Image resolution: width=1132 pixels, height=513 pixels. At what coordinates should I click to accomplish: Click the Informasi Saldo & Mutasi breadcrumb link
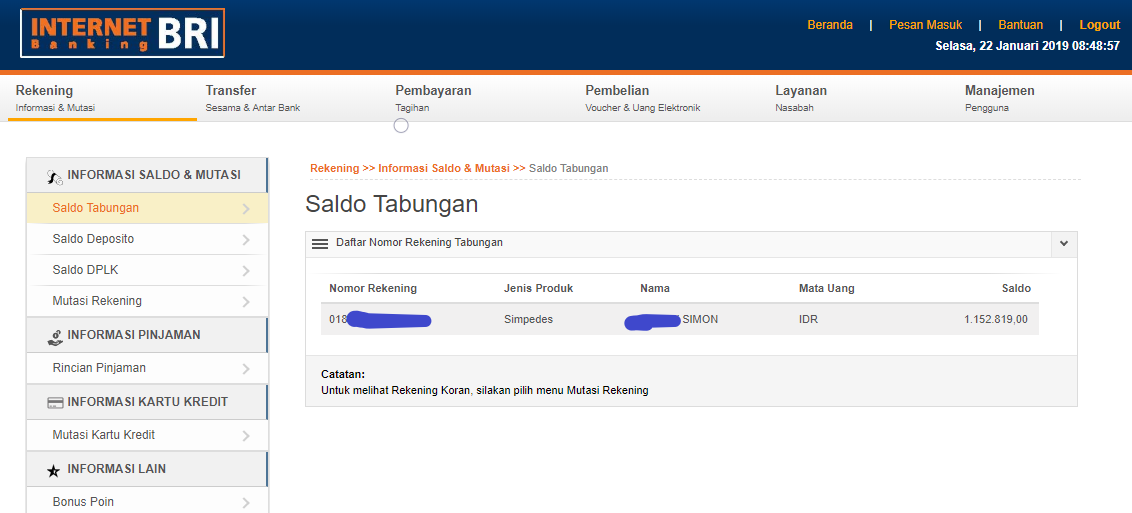[x=444, y=168]
